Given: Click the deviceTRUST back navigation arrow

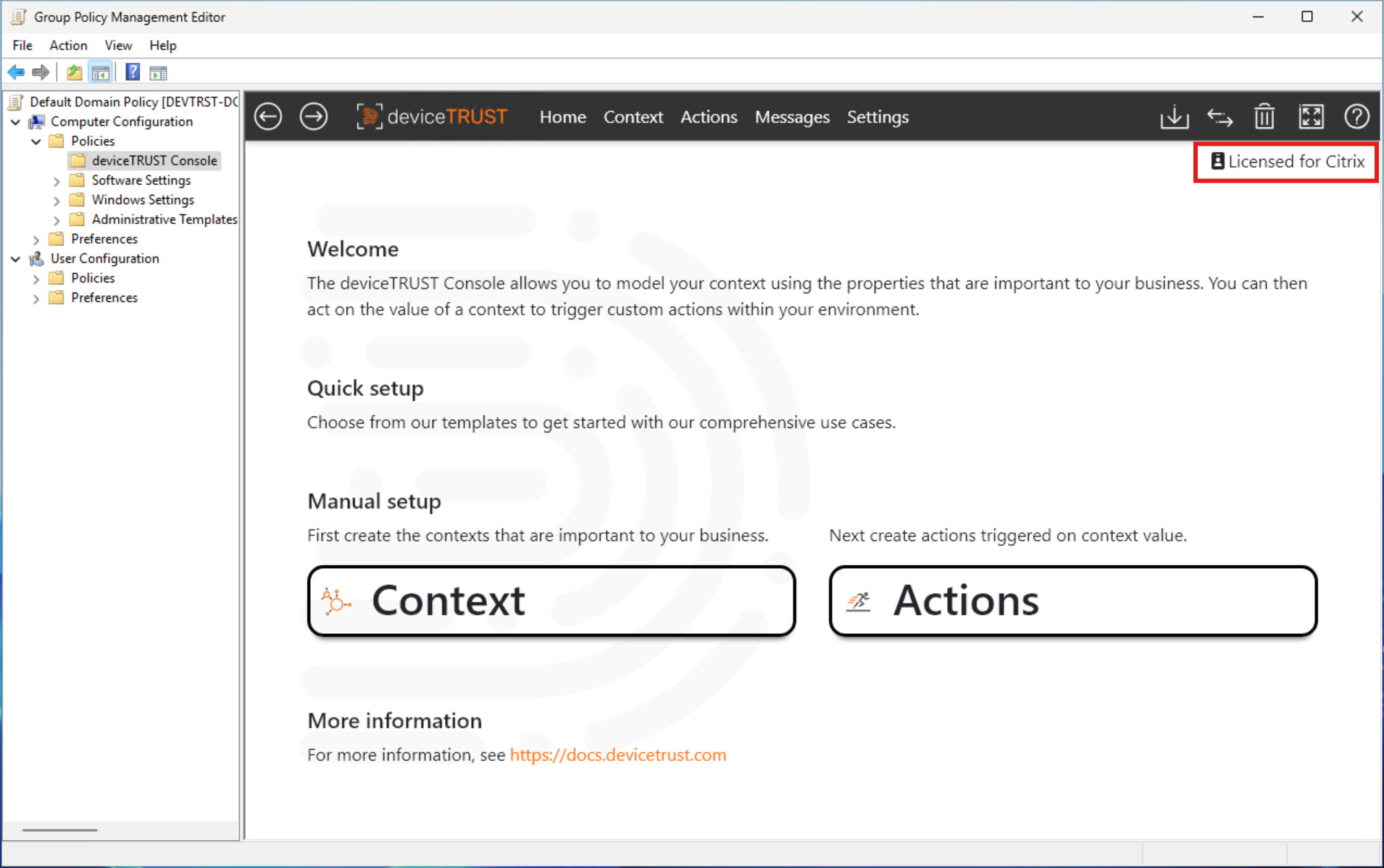Looking at the screenshot, I should (x=268, y=117).
